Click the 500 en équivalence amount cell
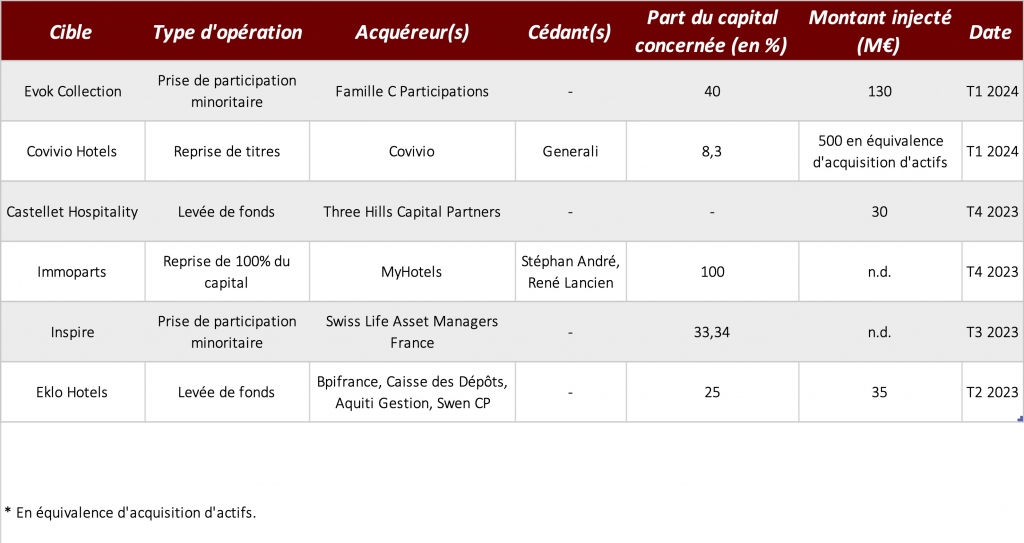The width and height of the screenshot is (1024, 543). click(x=880, y=151)
